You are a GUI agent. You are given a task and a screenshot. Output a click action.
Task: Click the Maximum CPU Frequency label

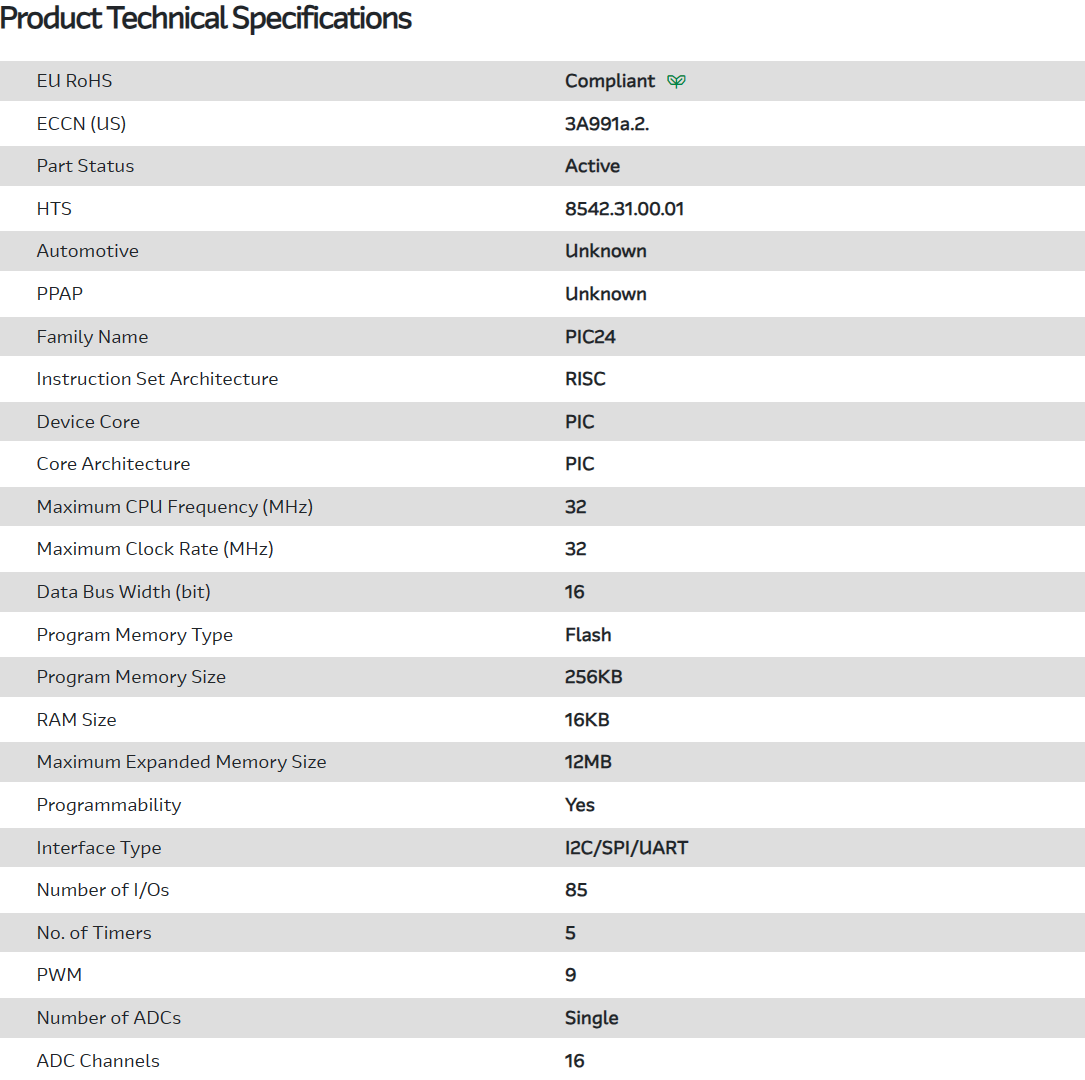pyautogui.click(x=175, y=507)
